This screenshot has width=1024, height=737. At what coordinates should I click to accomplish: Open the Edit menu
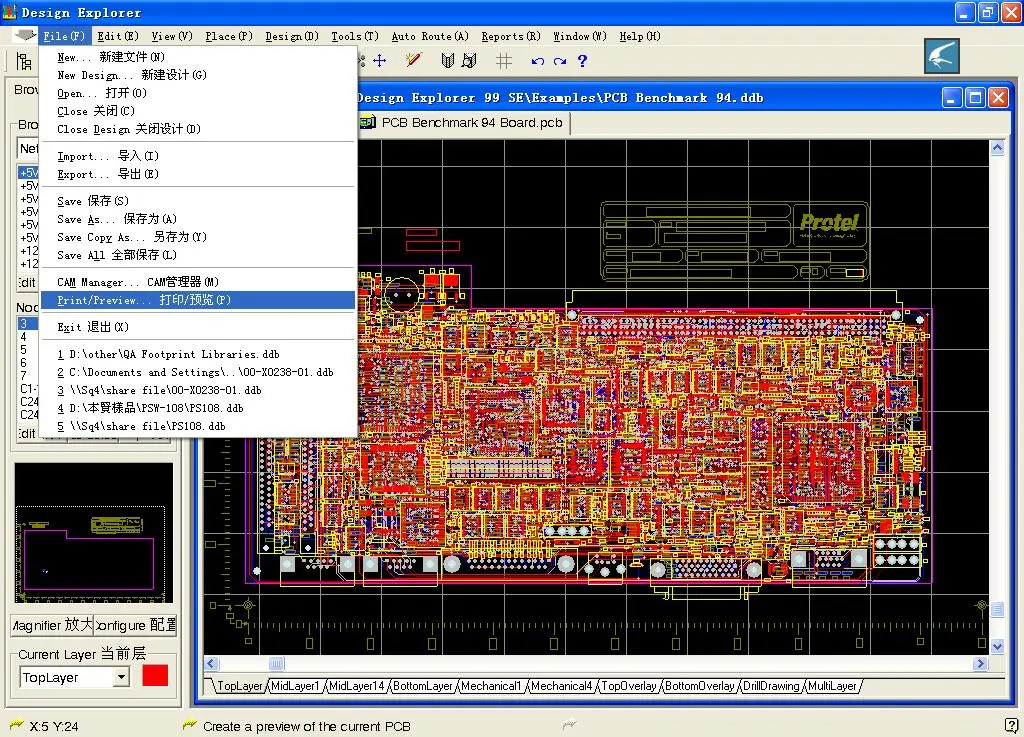pos(118,37)
